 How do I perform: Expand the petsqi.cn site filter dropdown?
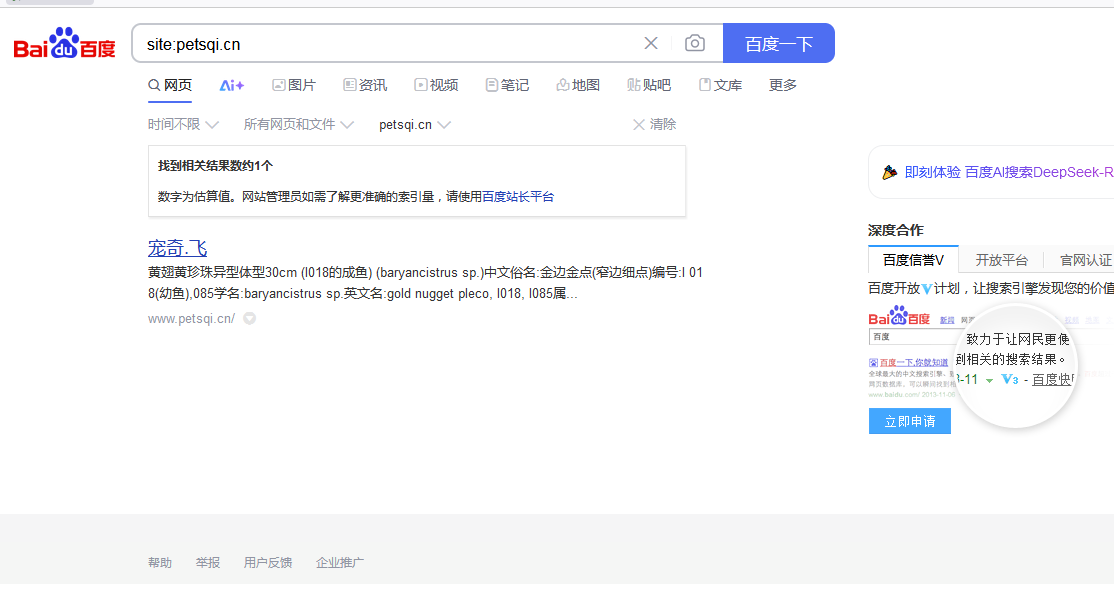415,124
